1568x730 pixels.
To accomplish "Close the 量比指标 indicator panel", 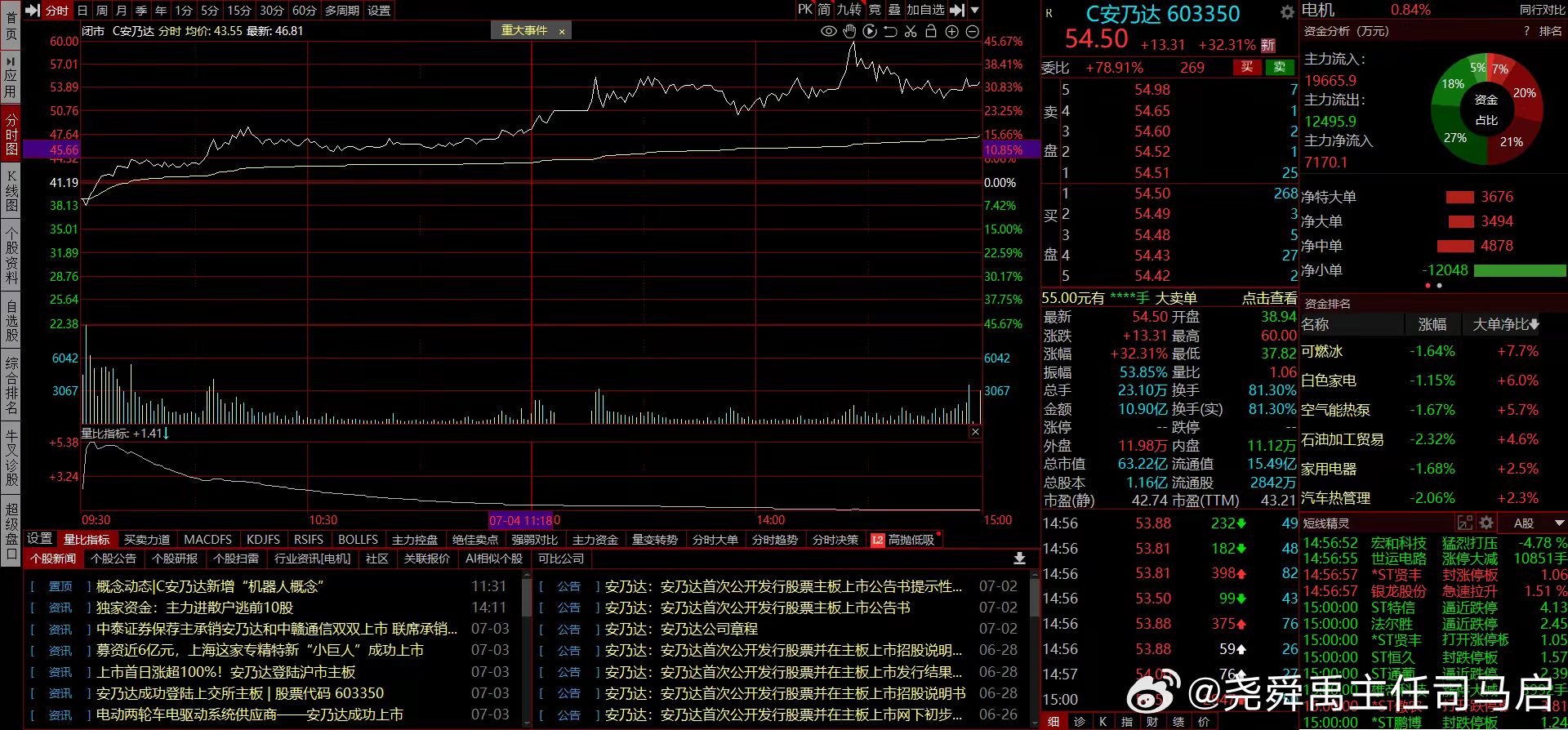I will pyautogui.click(x=975, y=432).
